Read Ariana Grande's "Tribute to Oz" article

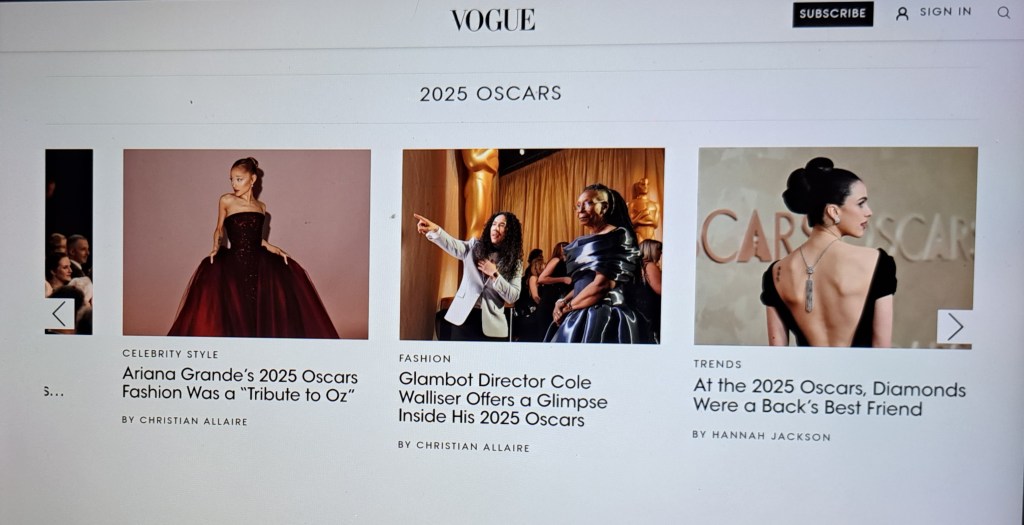pyautogui.click(x=240, y=385)
